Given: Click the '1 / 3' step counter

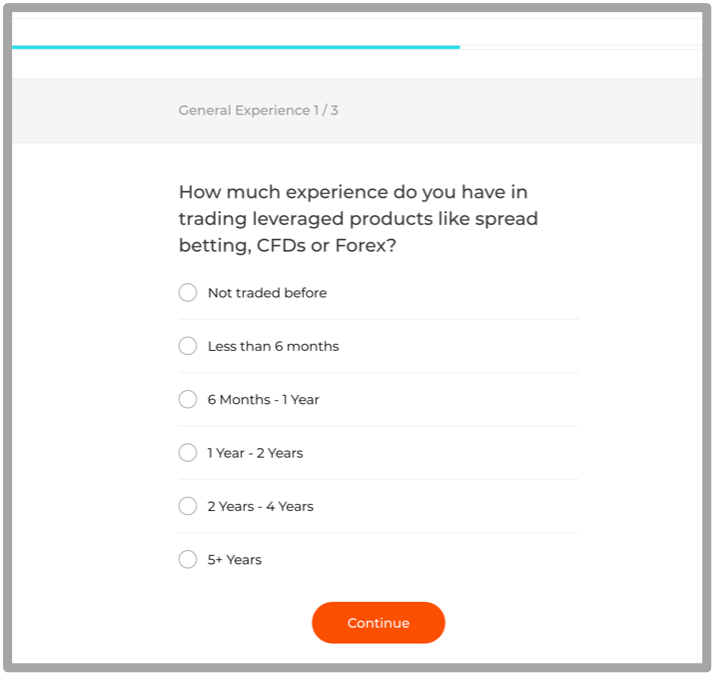Looking at the screenshot, I should [x=326, y=110].
